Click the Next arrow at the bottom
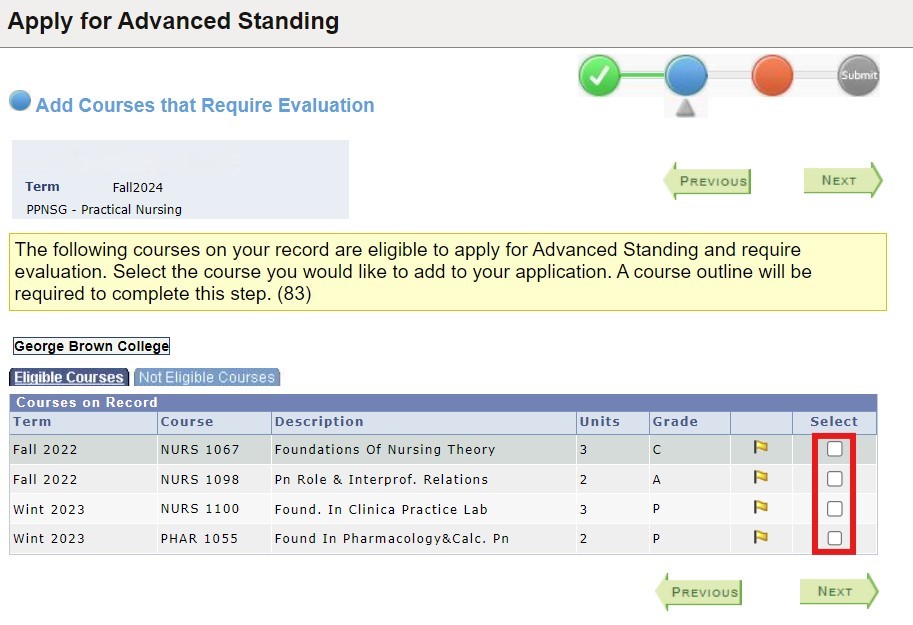Screen dimensions: 913x625 [836, 591]
